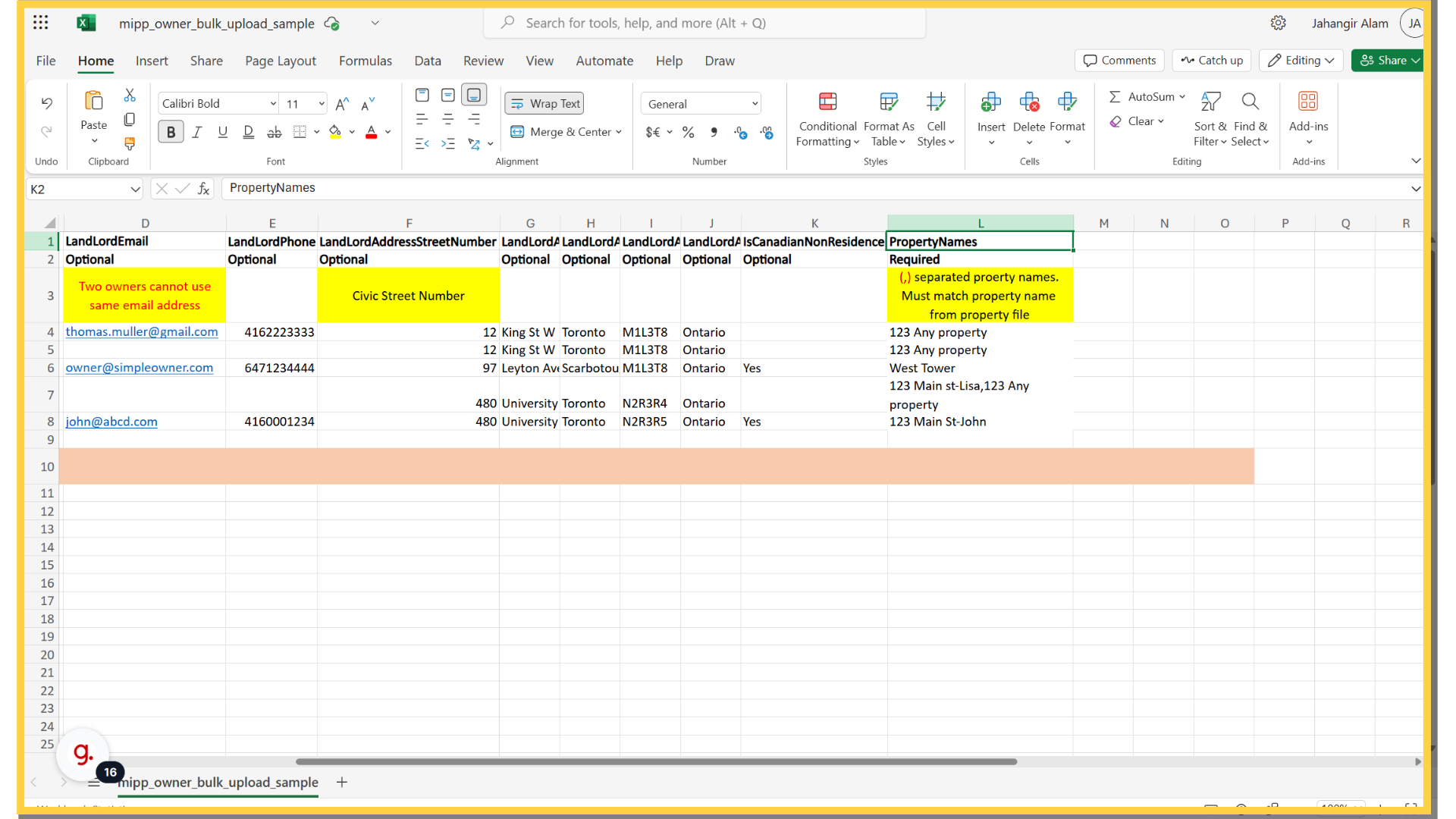Switch to the Formulas tab
Image resolution: width=1456 pixels, height=819 pixels.
click(x=366, y=61)
